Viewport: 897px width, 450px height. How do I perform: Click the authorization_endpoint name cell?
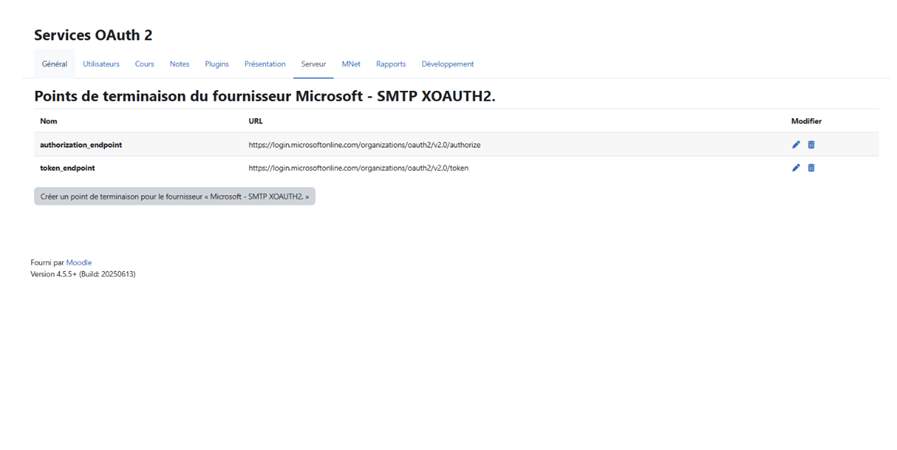pos(81,145)
